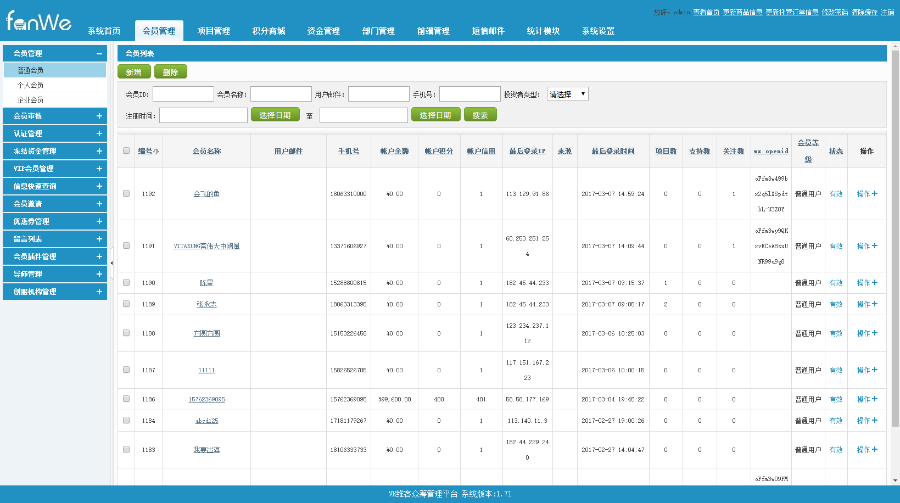This screenshot has width=900, height=503.
Task: Click the plus icon beside 会员审核
Action: [99, 116]
